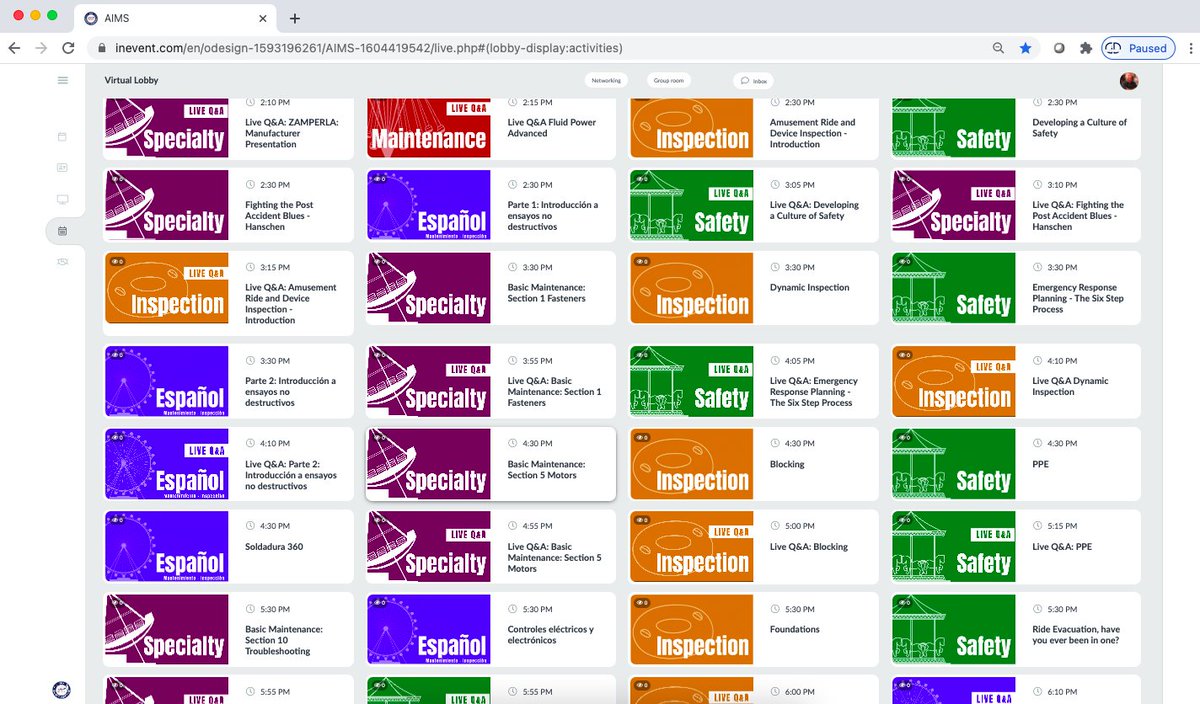
Task: Open the browser extensions puzzle icon
Action: (1086, 48)
